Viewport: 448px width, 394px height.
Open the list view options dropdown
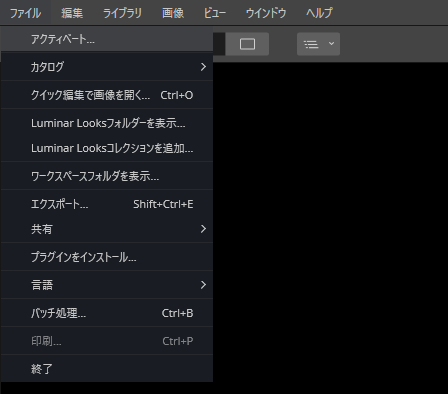click(318, 44)
